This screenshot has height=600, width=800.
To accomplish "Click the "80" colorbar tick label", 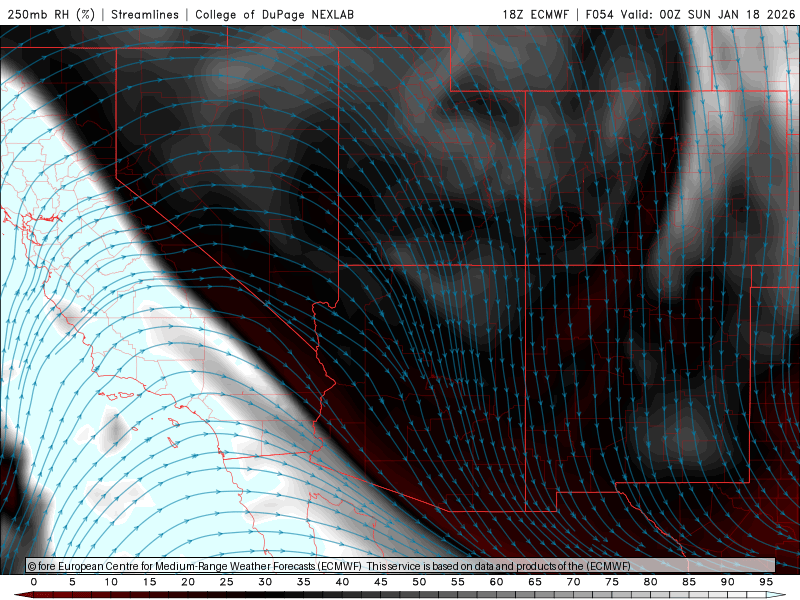I will 650,582.
